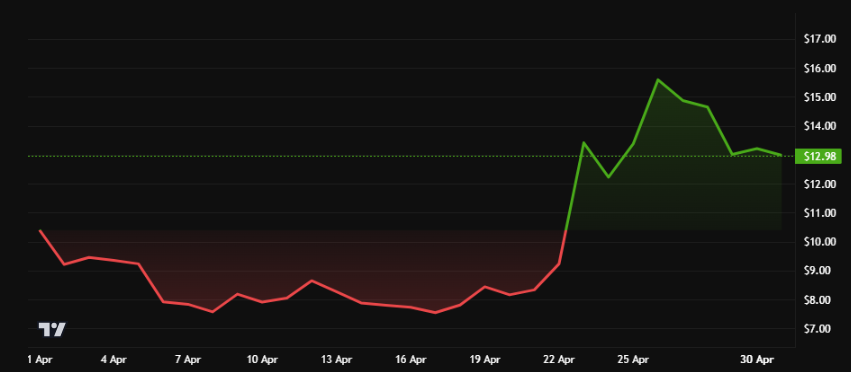Select the 16 Apr date label
Image resolution: width=851 pixels, height=372 pixels.
411,360
